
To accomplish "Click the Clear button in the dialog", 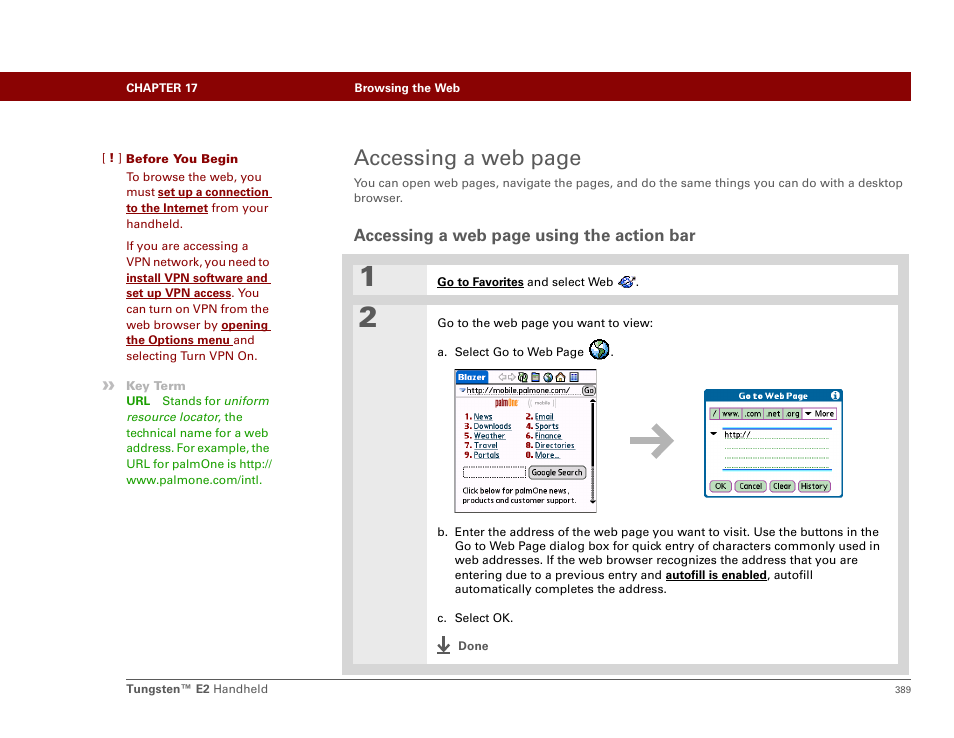I will (782, 486).
